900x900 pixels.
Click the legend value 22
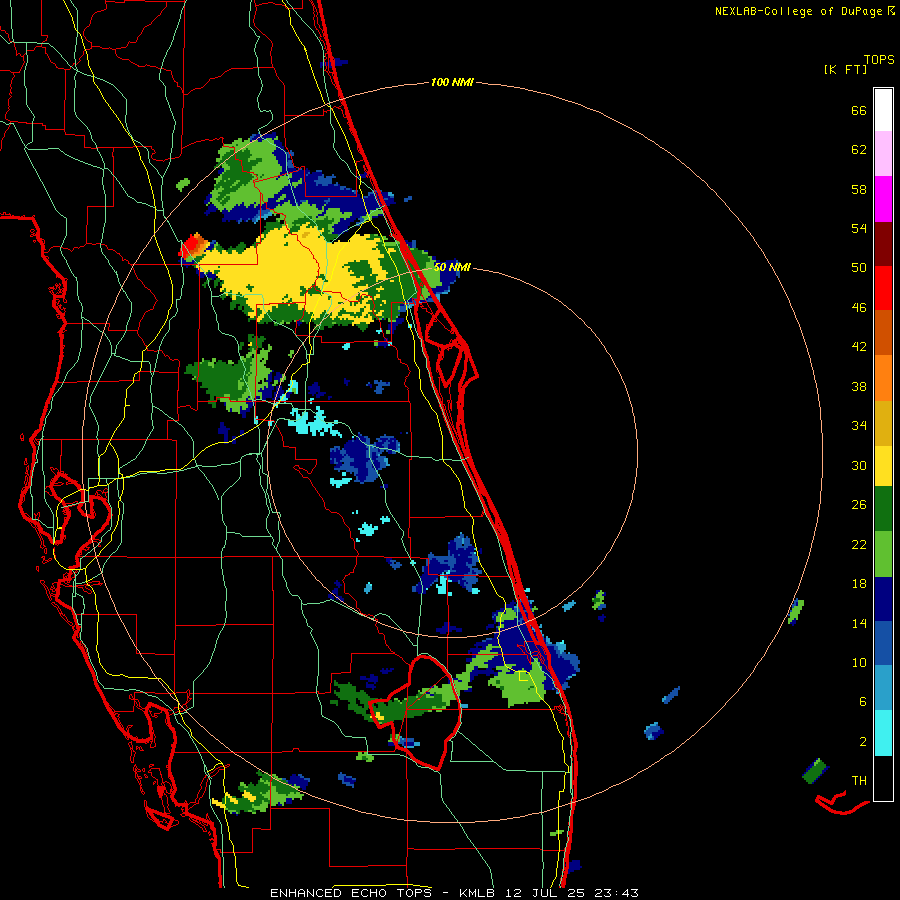click(859, 545)
